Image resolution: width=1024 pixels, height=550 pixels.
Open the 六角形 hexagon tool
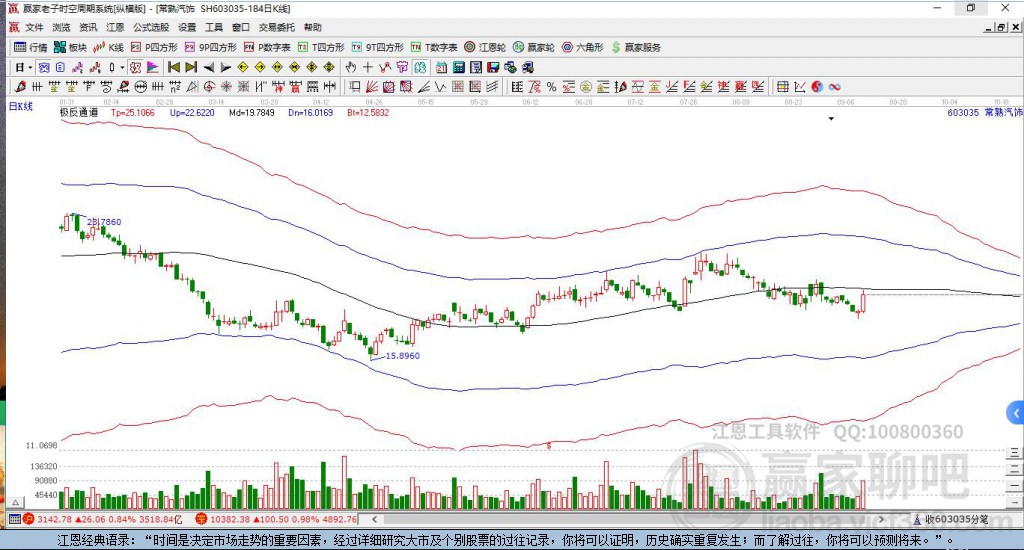(583, 47)
